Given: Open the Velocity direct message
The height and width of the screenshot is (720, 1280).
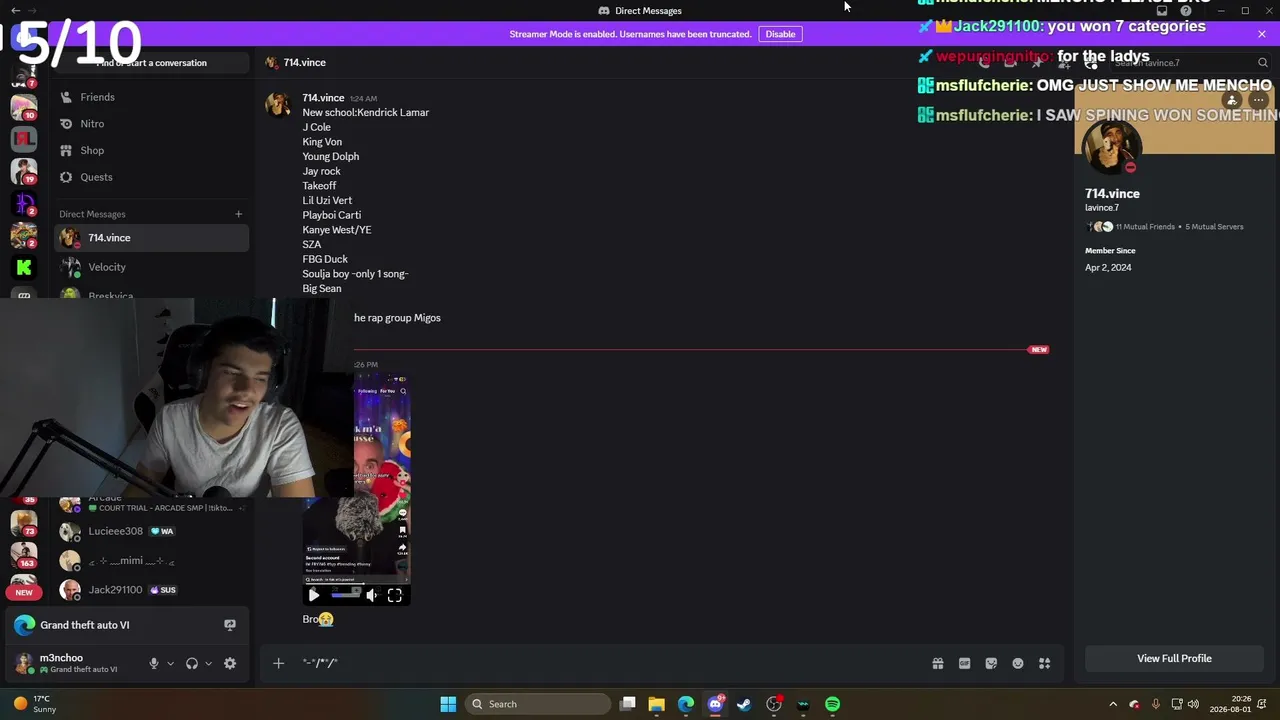Looking at the screenshot, I should 150,267.
